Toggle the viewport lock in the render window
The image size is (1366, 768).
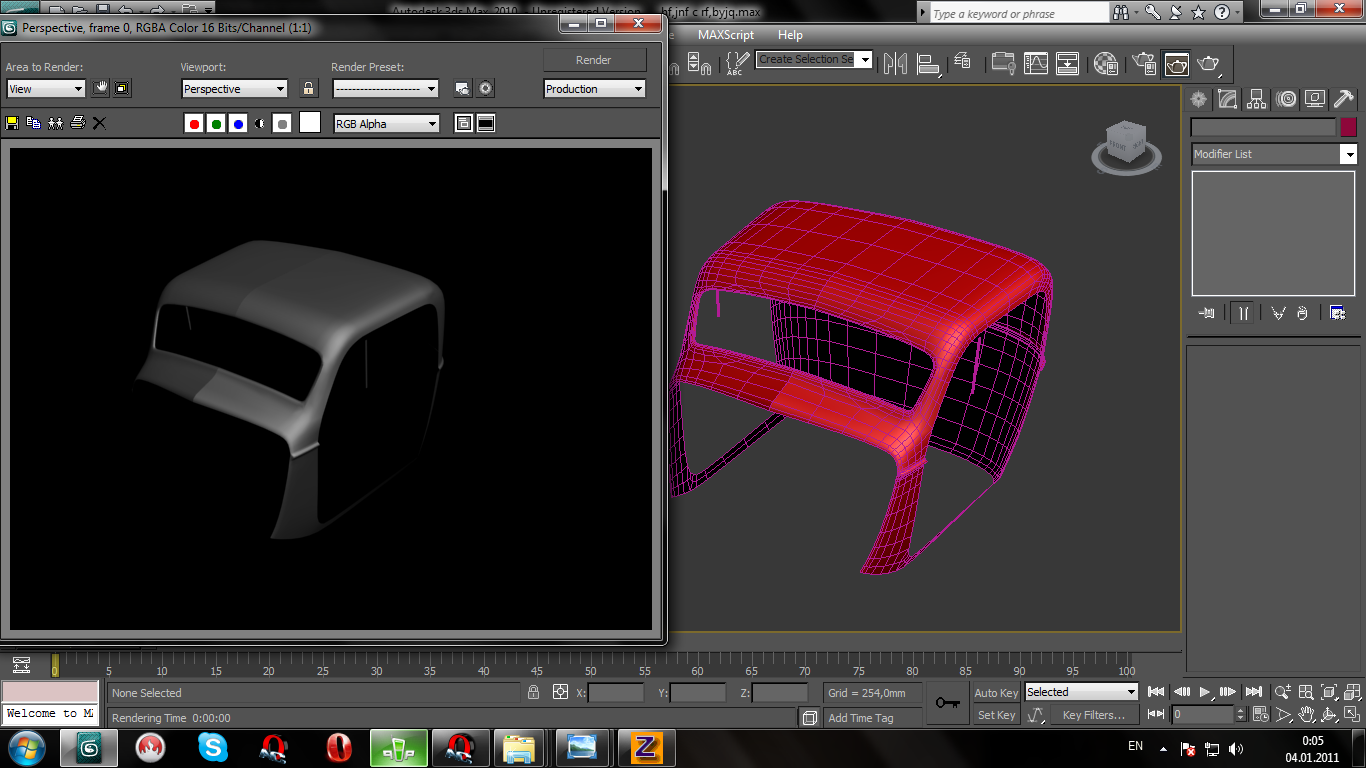click(x=308, y=89)
